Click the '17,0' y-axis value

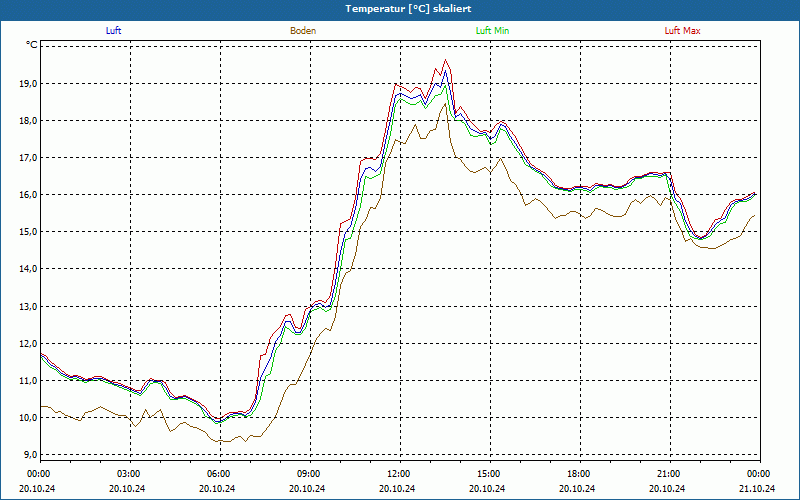(29, 158)
